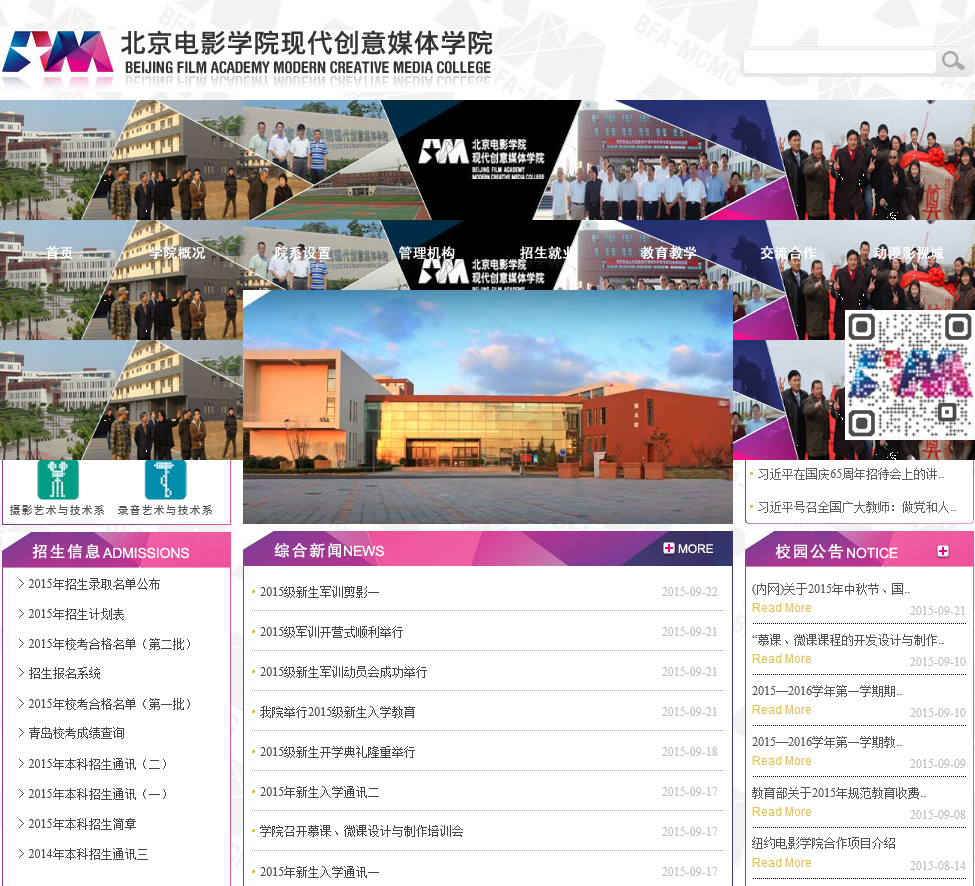
Task: Click Read More under 中秋节 notice
Action: (x=782, y=608)
